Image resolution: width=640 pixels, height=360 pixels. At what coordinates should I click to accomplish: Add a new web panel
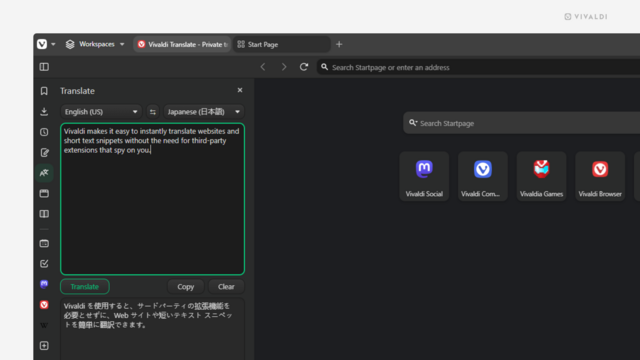click(44, 346)
